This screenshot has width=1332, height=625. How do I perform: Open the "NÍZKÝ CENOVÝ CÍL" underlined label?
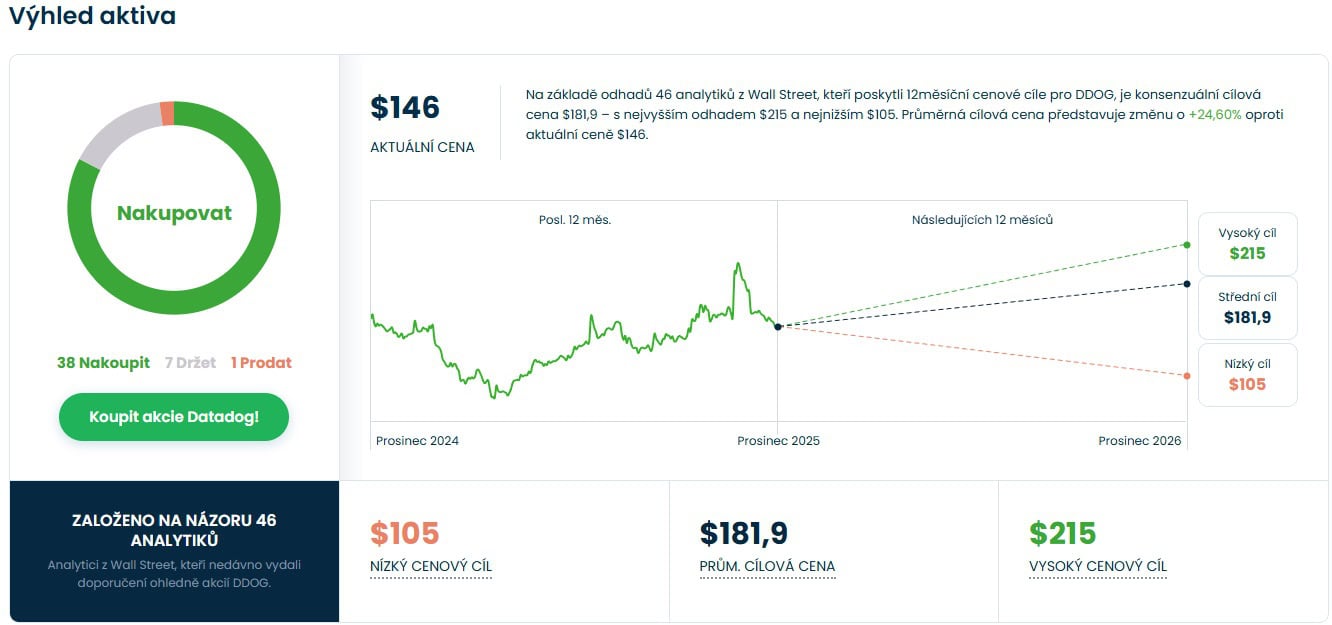click(431, 567)
